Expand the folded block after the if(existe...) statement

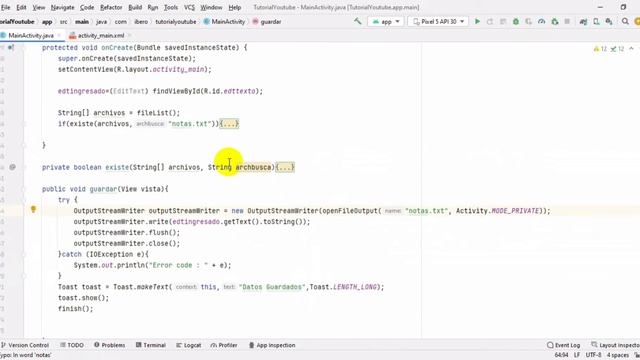point(229,124)
